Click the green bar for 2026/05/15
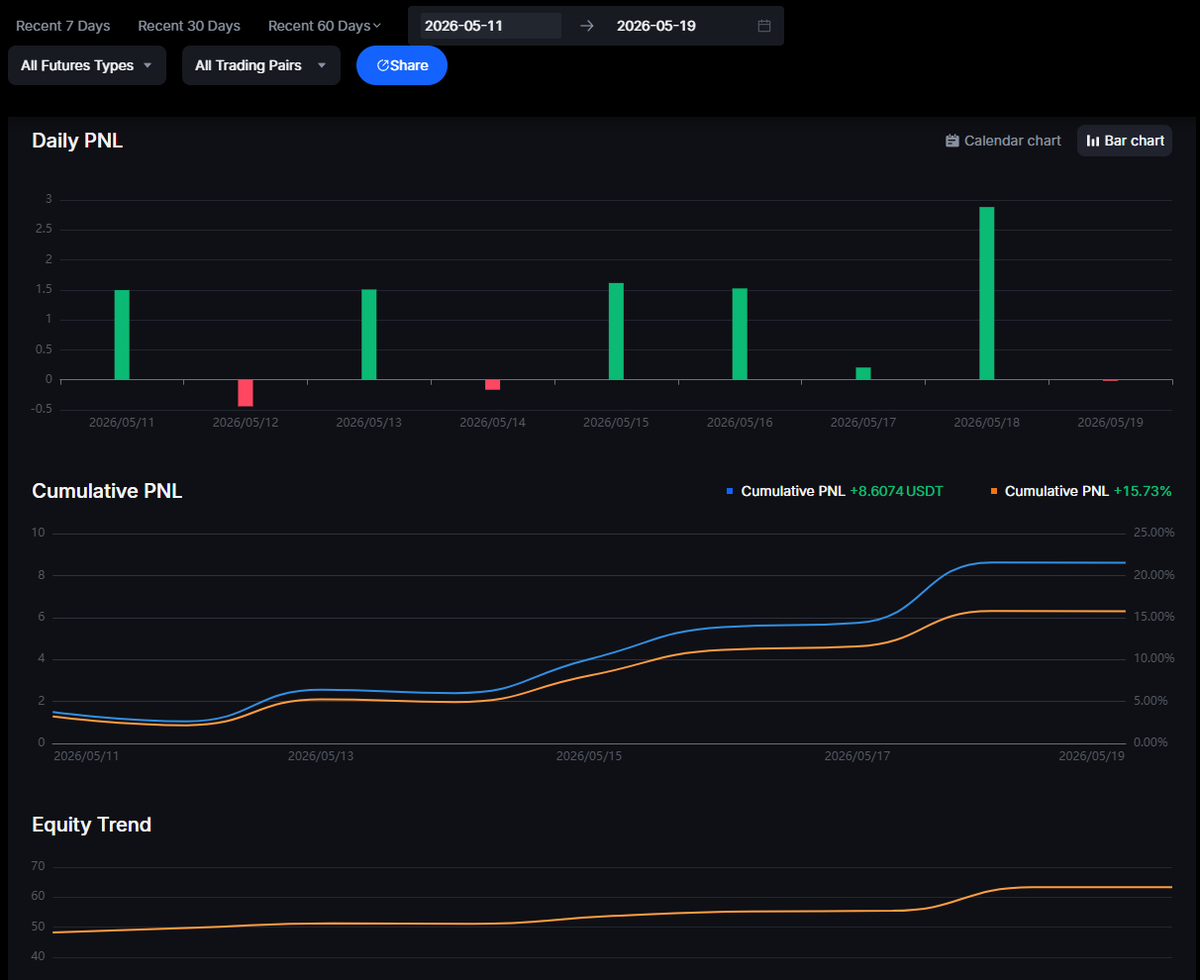This screenshot has width=1200, height=980. coord(616,331)
